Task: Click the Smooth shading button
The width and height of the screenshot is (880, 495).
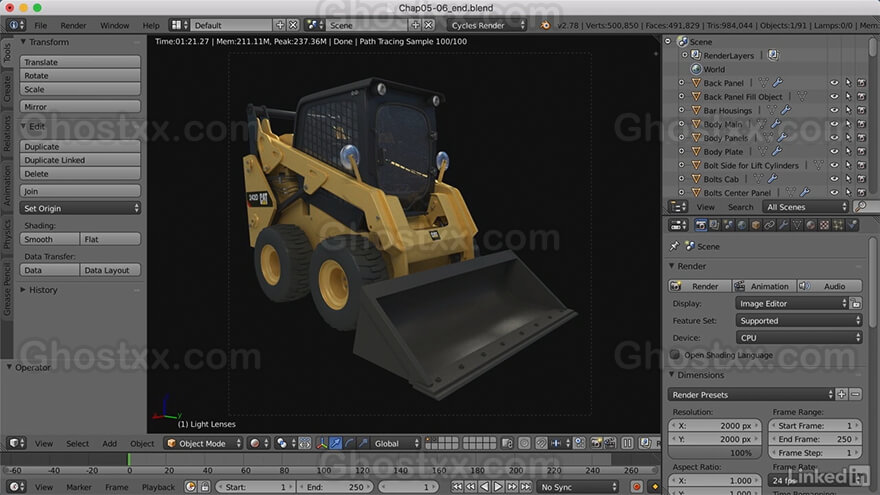Action: coord(49,239)
